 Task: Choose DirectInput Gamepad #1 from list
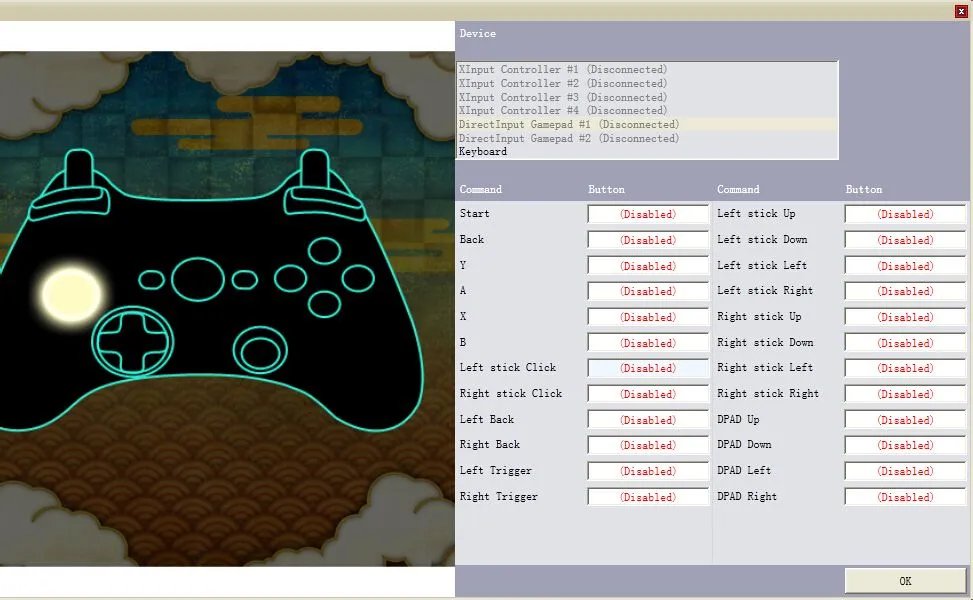[x=568, y=125]
